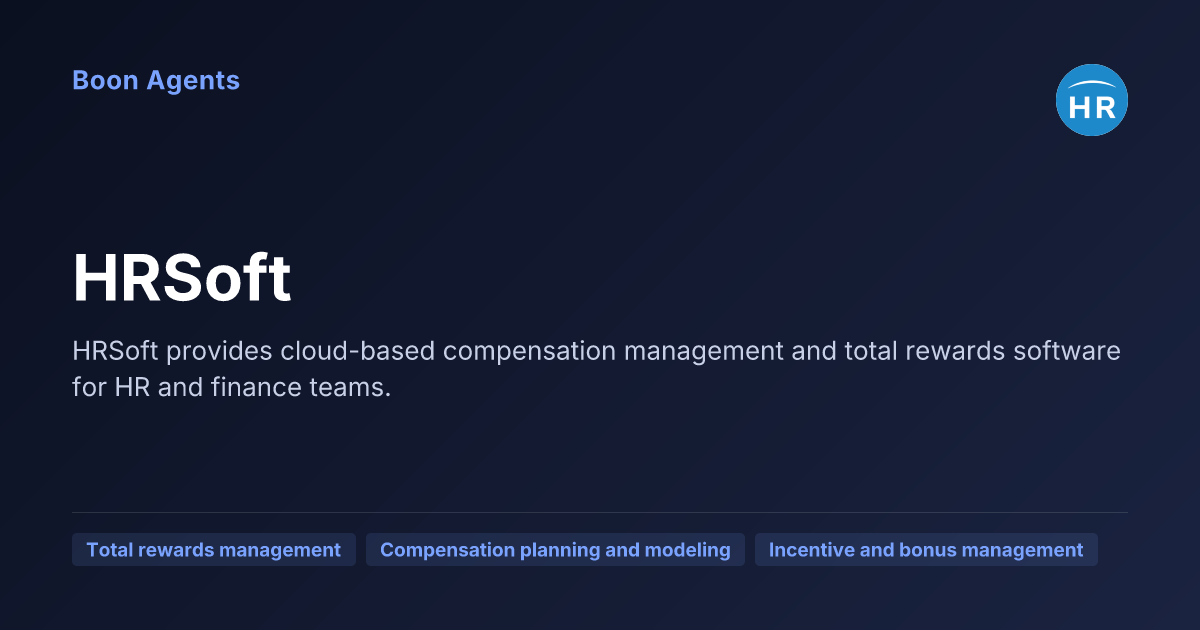This screenshot has height=630, width=1200.
Task: Click the HRSoft title heading
Action: [182, 279]
